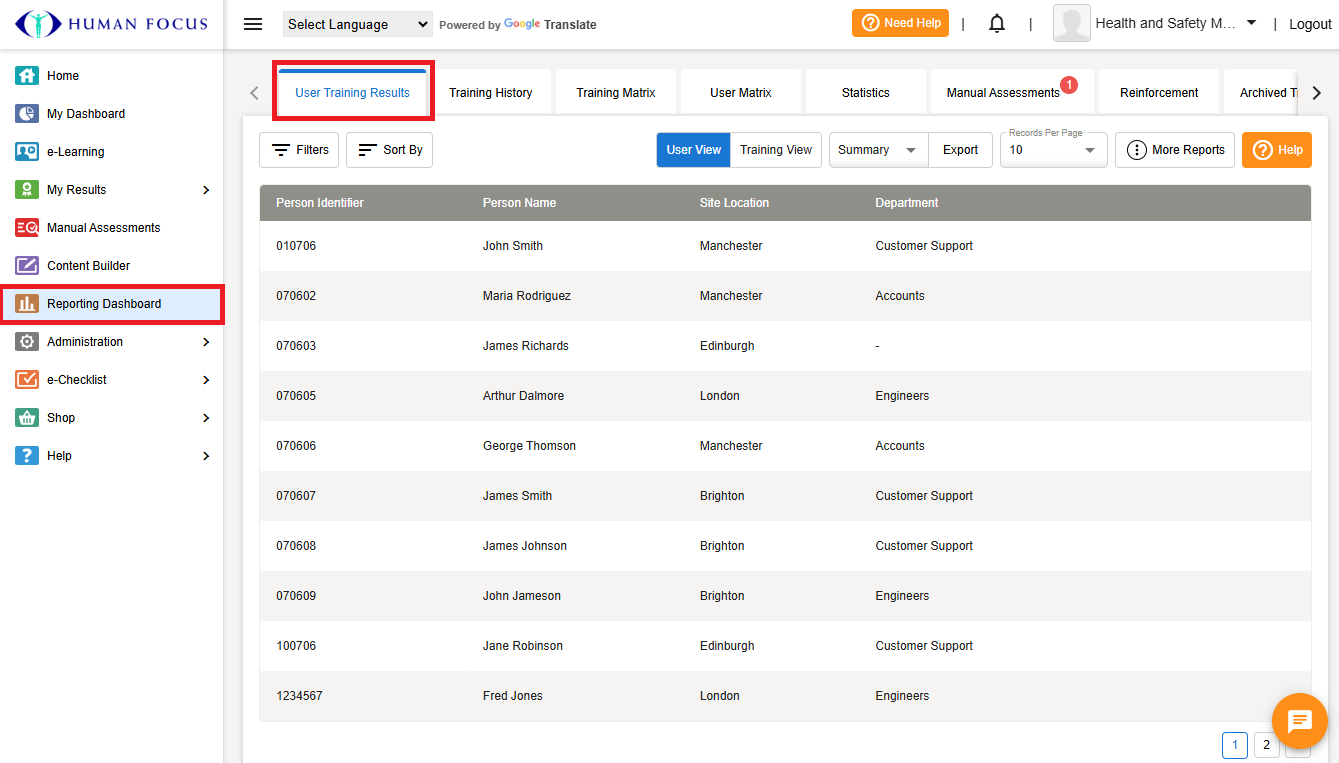Switch to User View toggle

pos(693,150)
